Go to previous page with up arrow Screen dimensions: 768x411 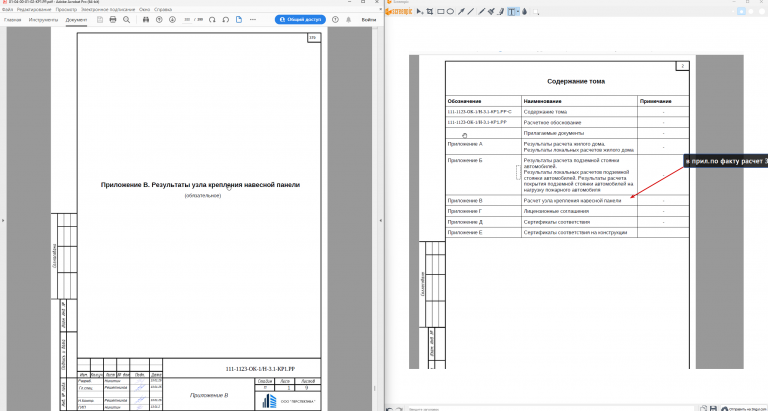coord(159,20)
